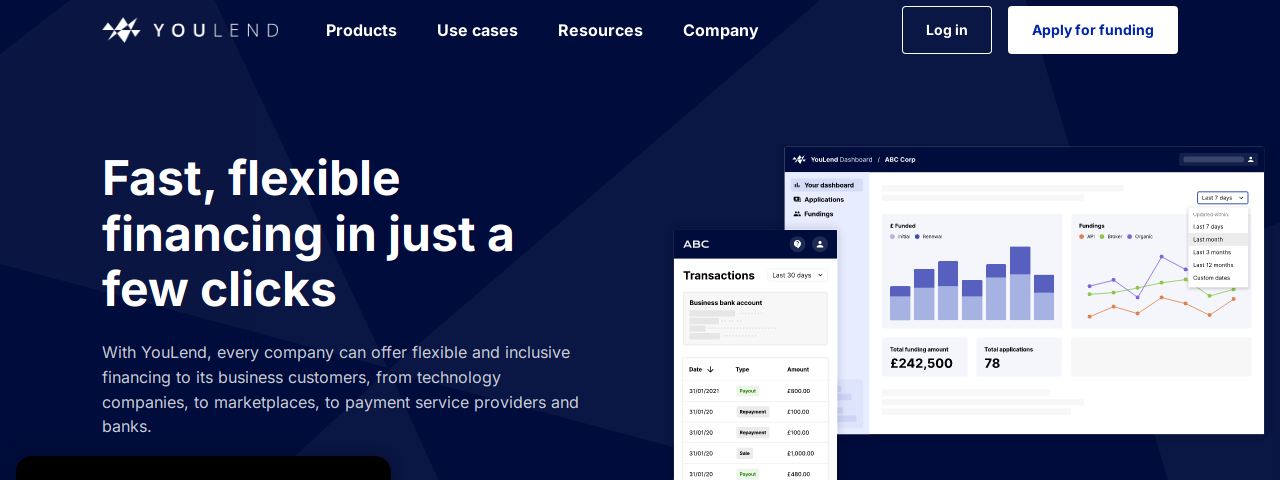Image resolution: width=1280 pixels, height=480 pixels.
Task: Click the Organic legend color dot
Action: [1129, 236]
